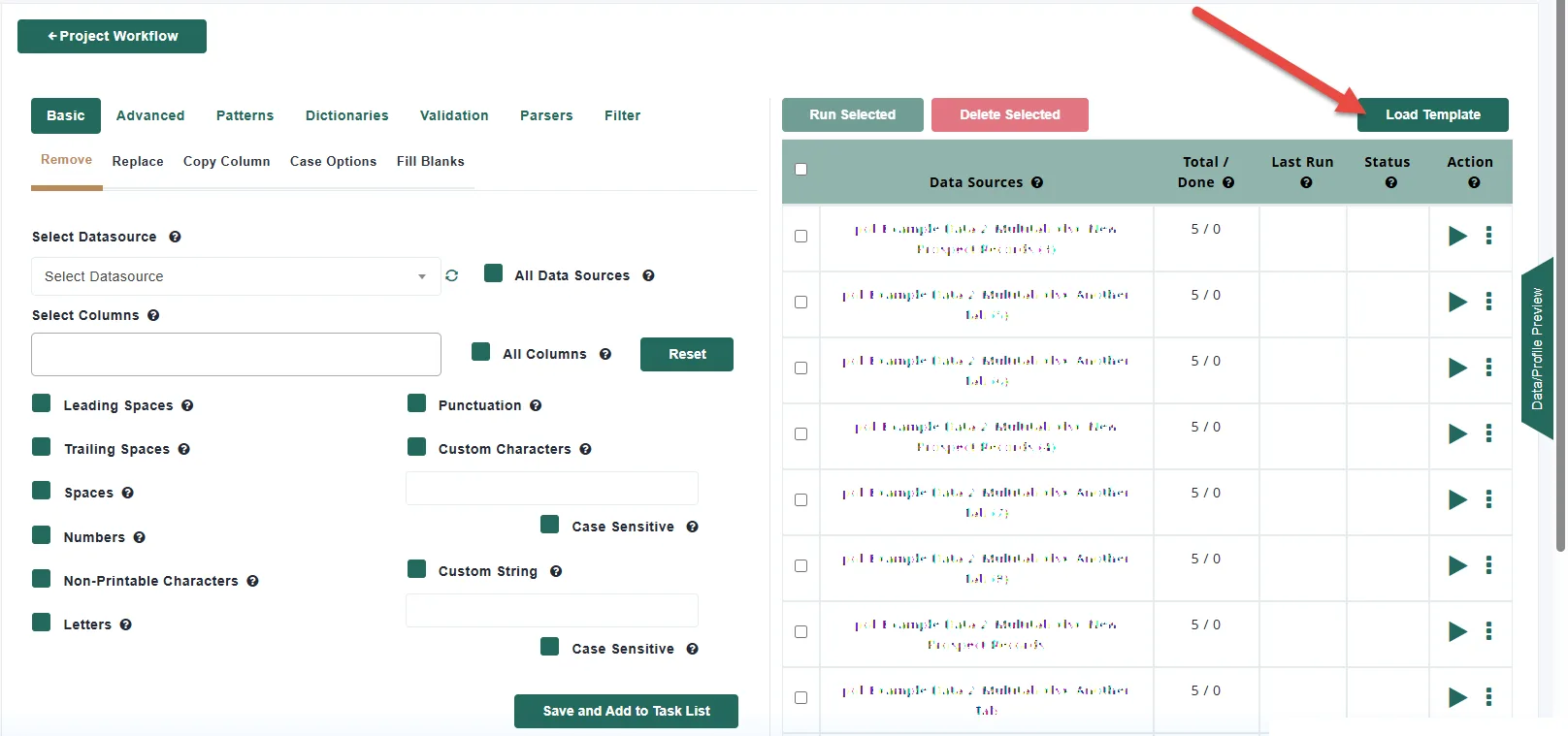Image resolution: width=1568 pixels, height=736 pixels.
Task: Expand the Data/Profile Preview side panel
Action: coord(1537,349)
